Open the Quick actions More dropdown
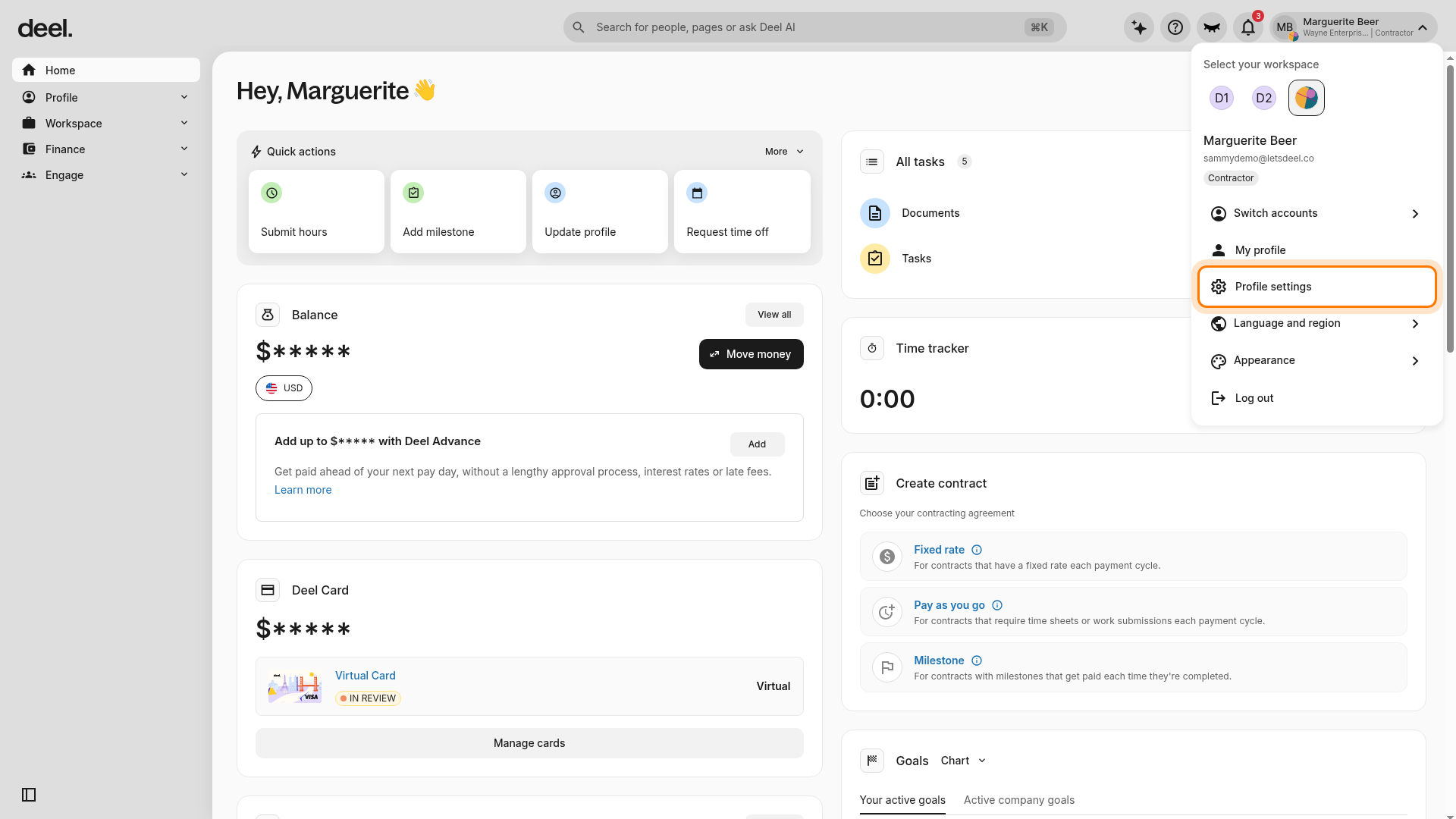Viewport: 1456px width, 819px height. tap(784, 152)
